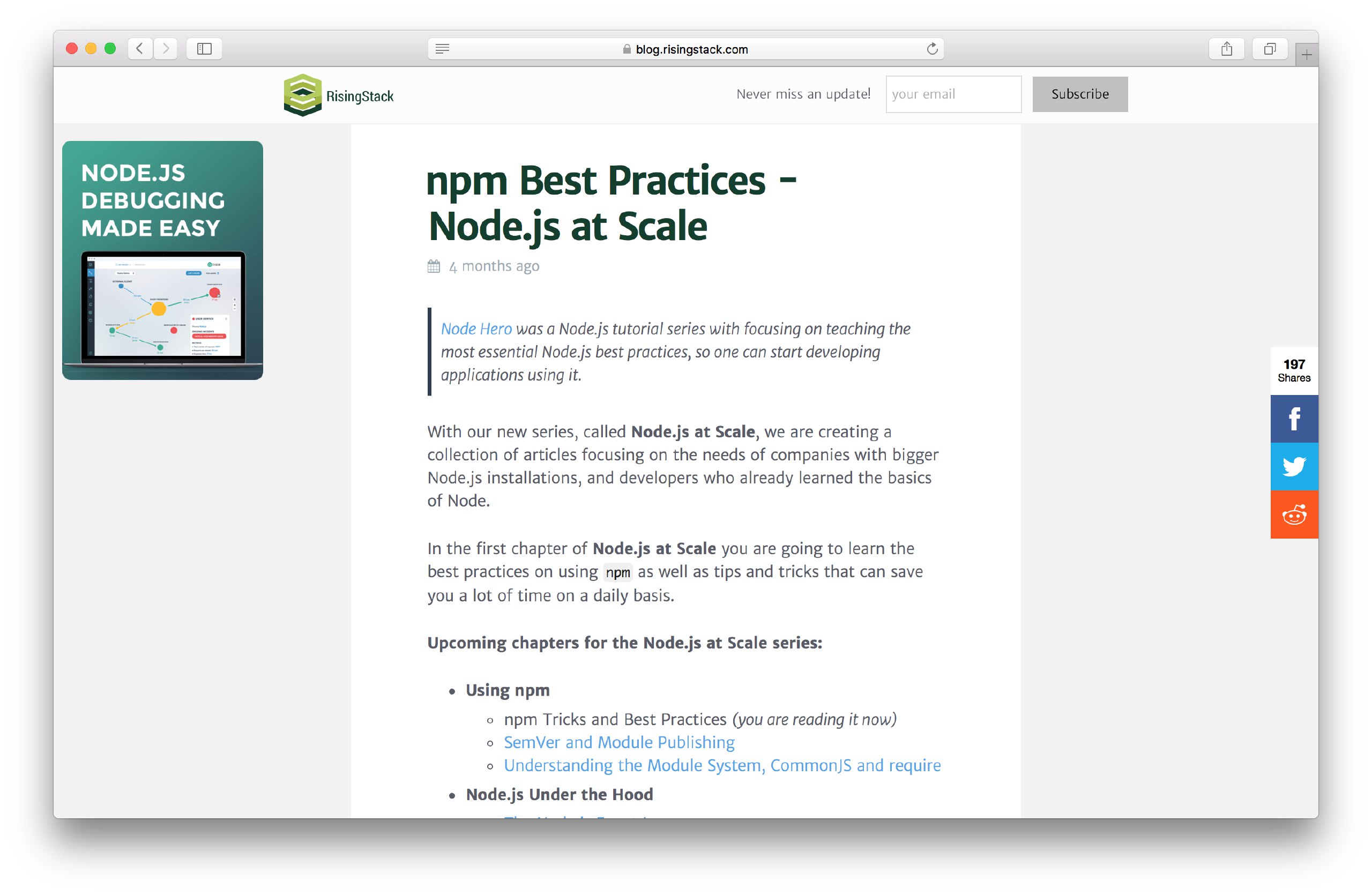The image size is (1372, 895).
Task: Click the padlock icon in address bar
Action: click(x=627, y=49)
